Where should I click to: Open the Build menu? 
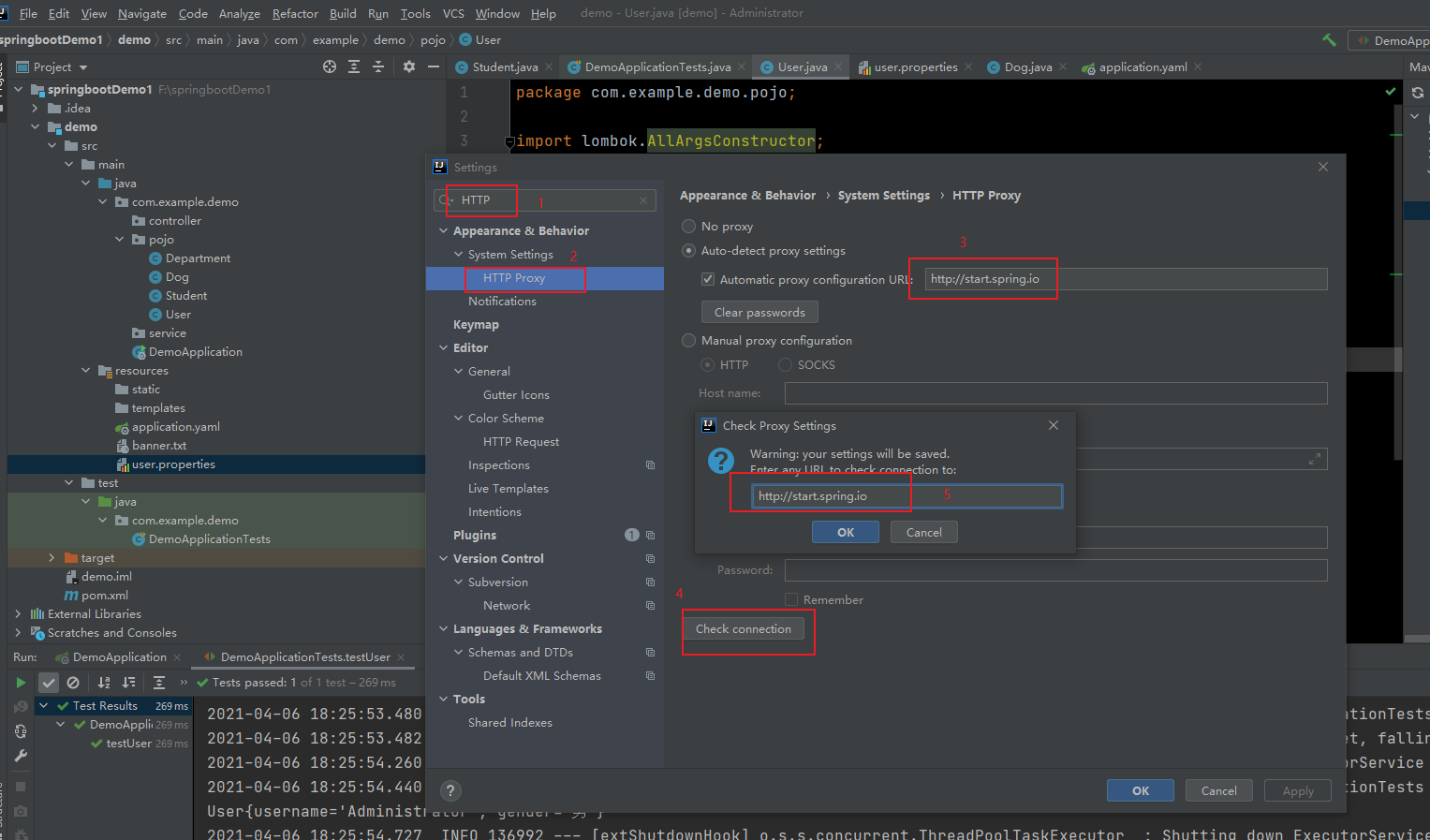pos(343,13)
